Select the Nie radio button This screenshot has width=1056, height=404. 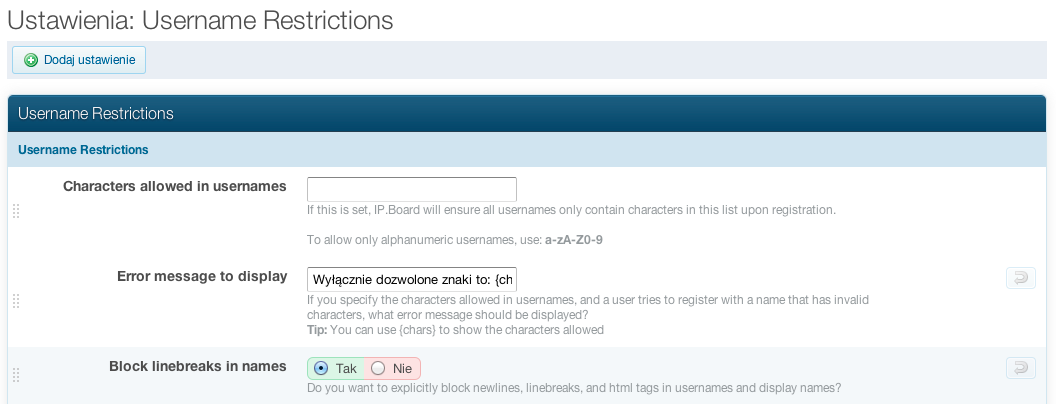[x=378, y=368]
